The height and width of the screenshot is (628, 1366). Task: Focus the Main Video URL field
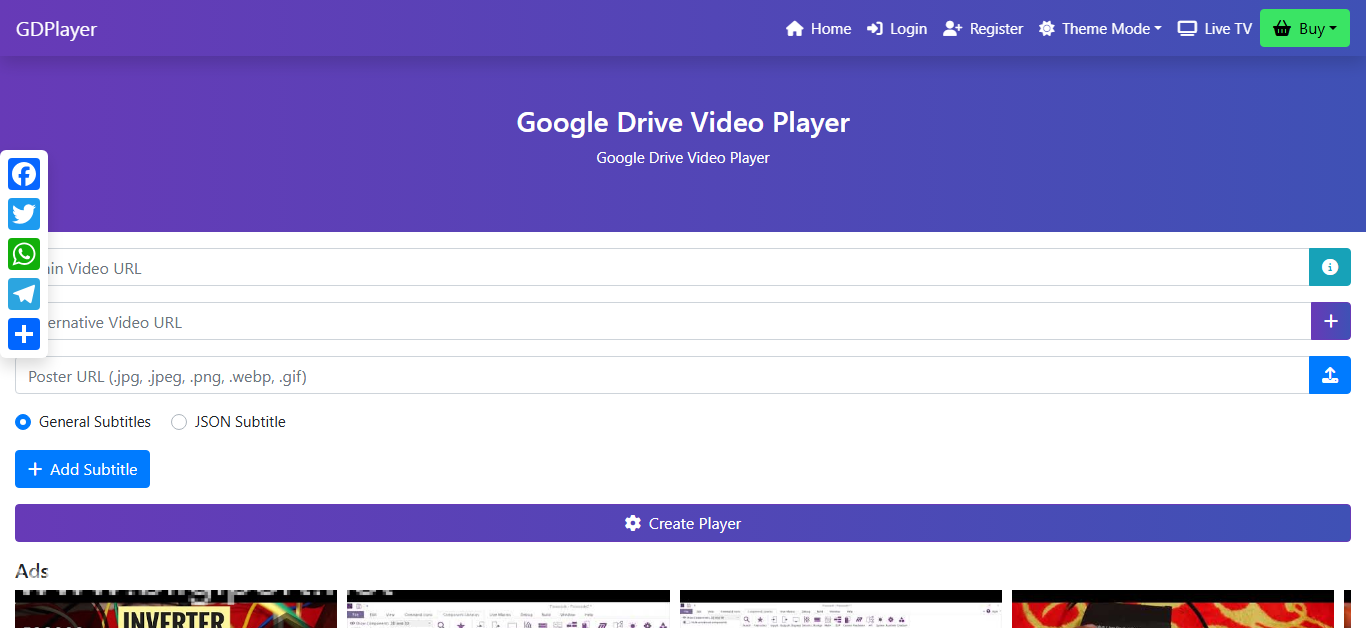(x=662, y=267)
